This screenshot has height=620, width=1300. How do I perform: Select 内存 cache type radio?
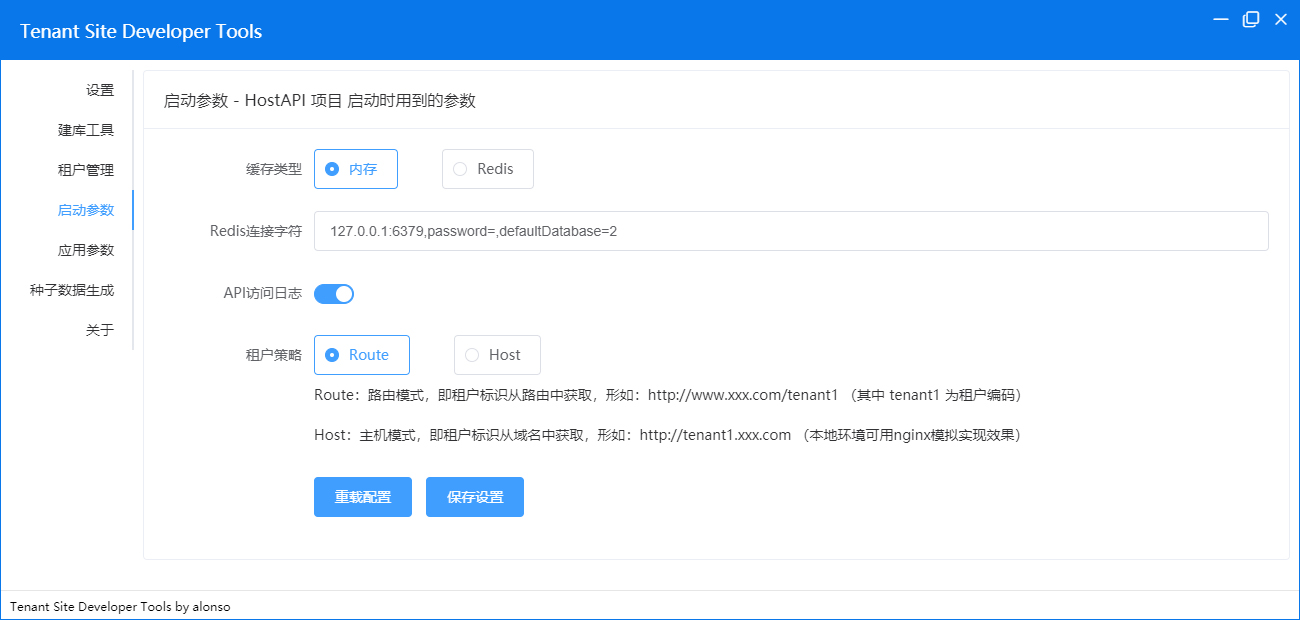click(x=356, y=169)
